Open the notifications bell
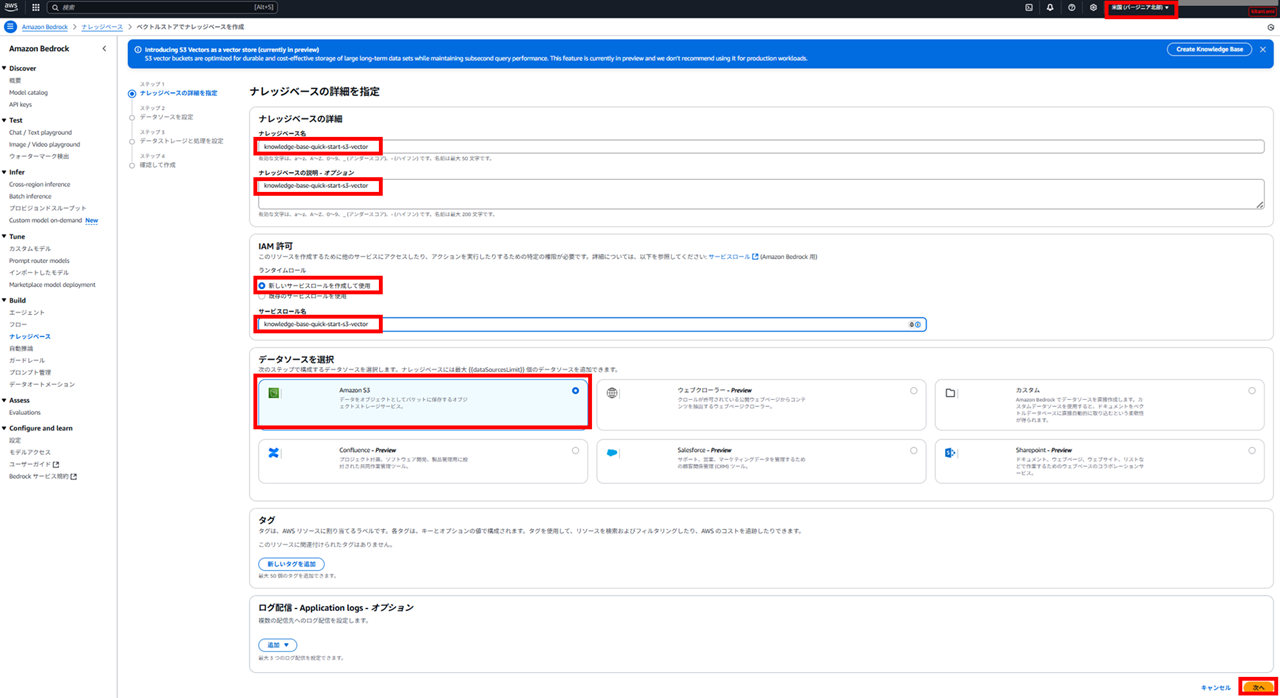Screen dimensions: 1280x698 1050,7
